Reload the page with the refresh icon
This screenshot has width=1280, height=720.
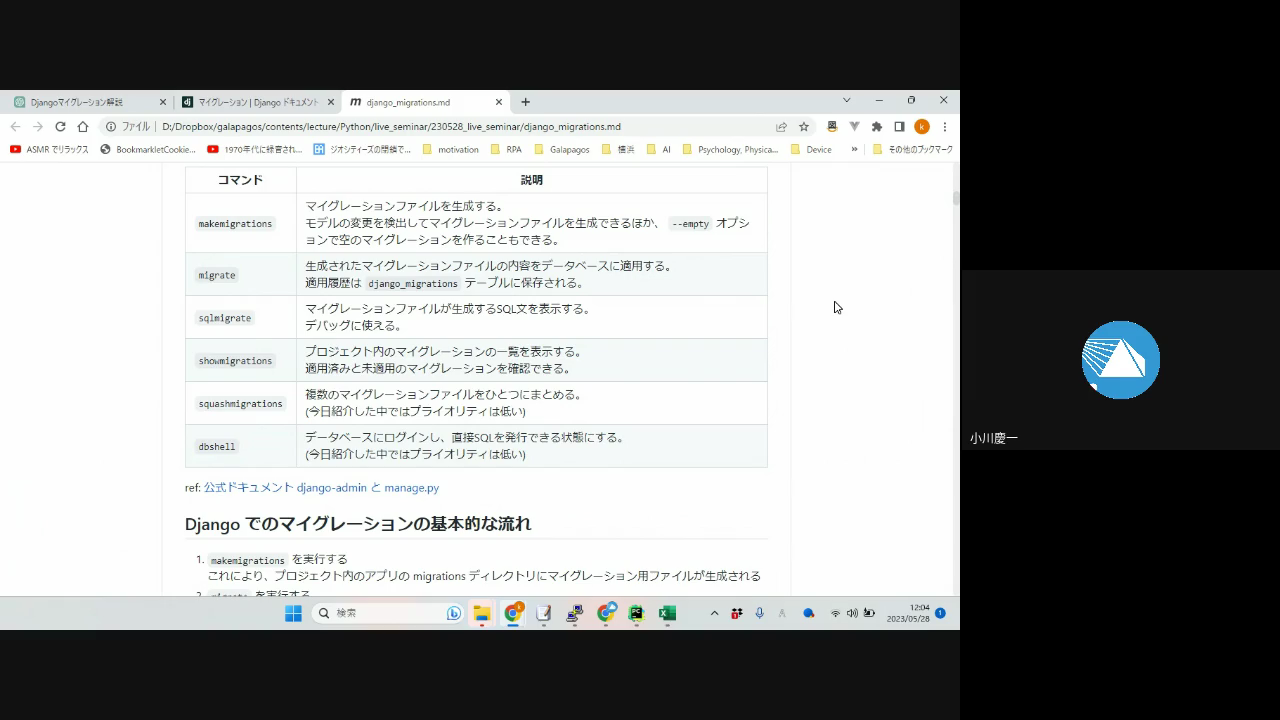pyautogui.click(x=60, y=127)
